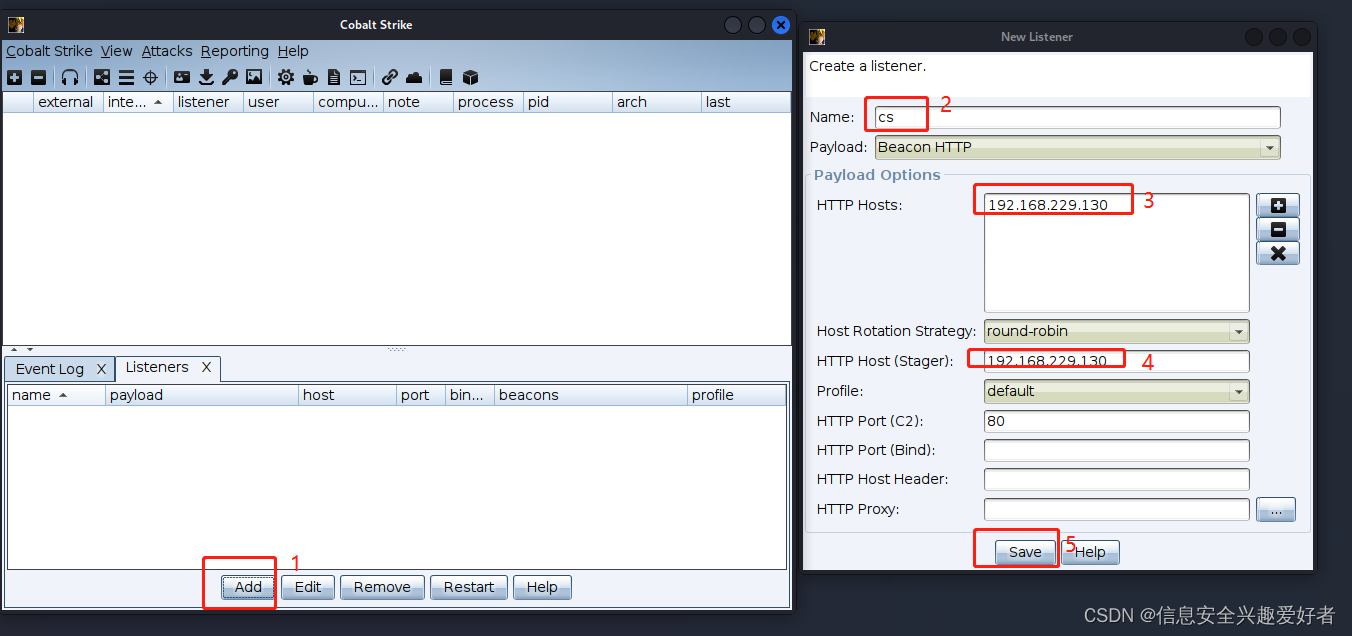Open HTTP Proxy settings ellipsis button
Image resolution: width=1352 pixels, height=636 pixels.
tap(1276, 510)
